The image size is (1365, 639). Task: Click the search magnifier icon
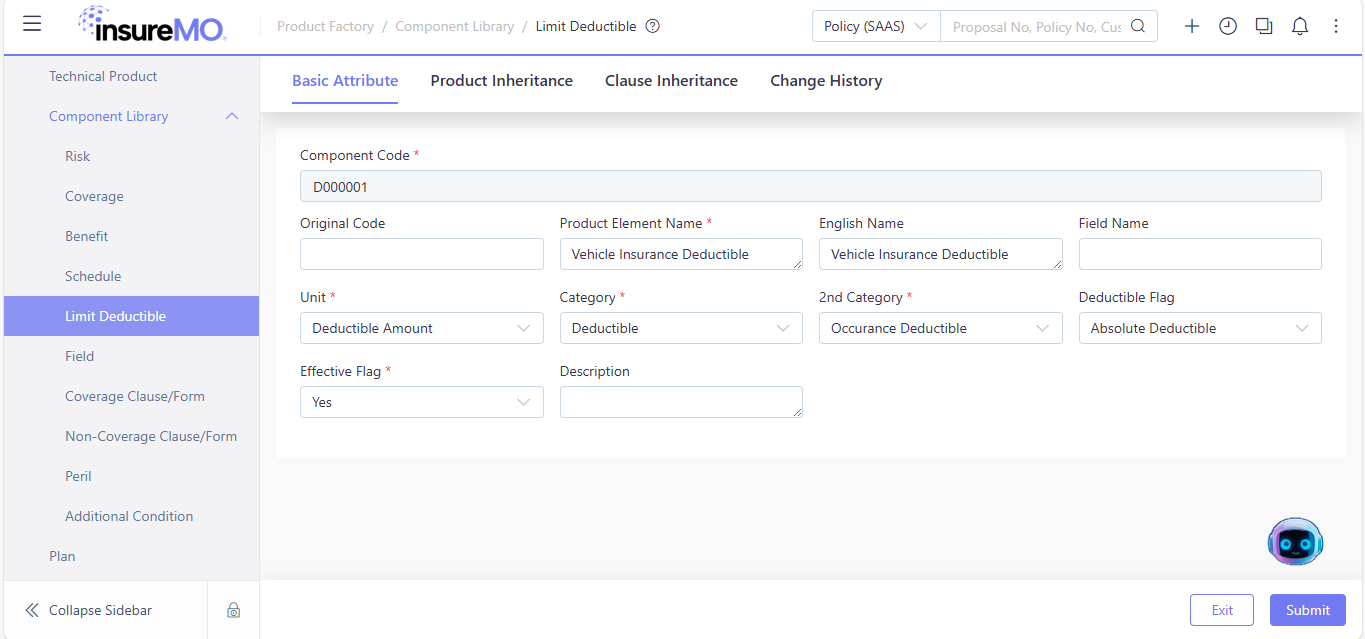[x=1138, y=26]
